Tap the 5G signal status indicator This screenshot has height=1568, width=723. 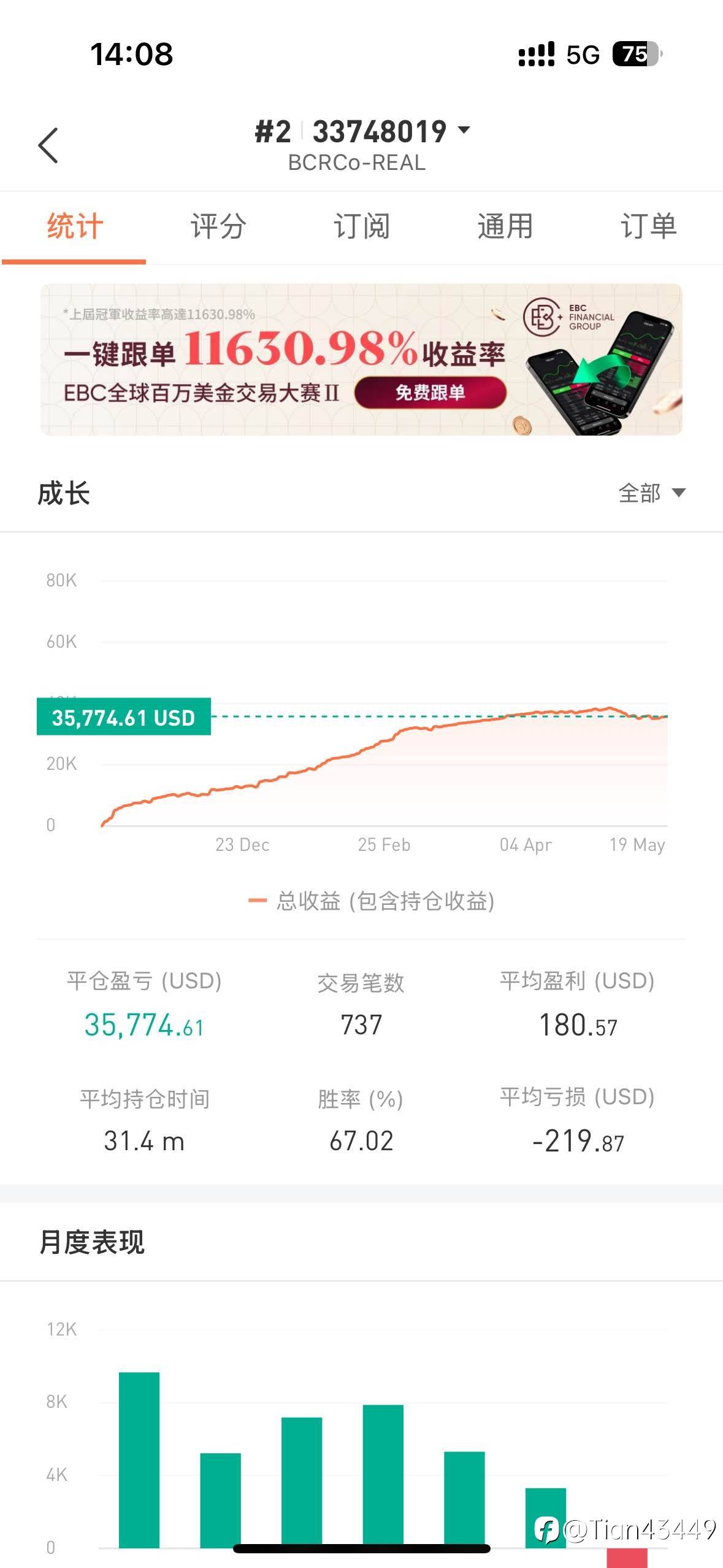click(583, 55)
